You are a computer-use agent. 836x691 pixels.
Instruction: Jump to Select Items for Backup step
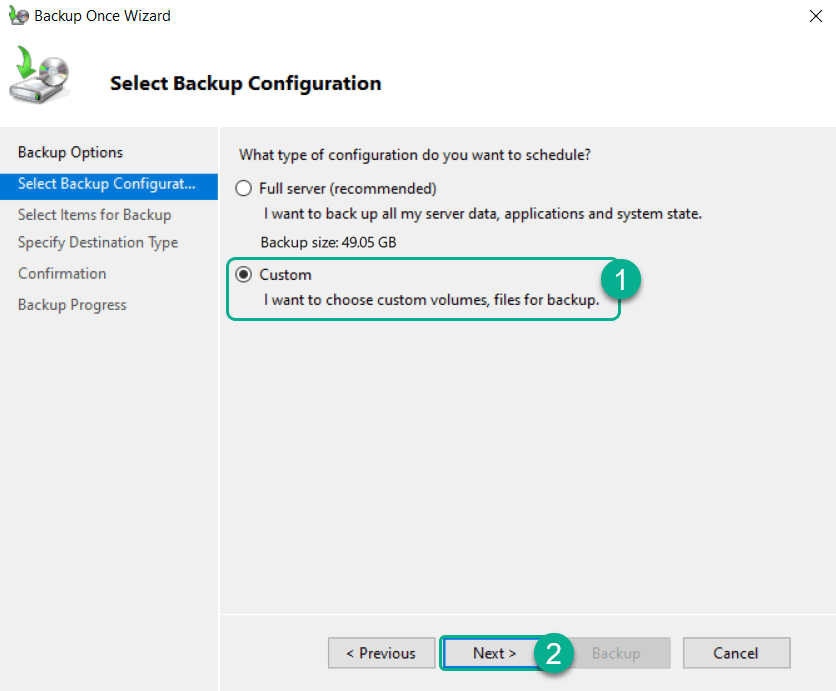94,215
